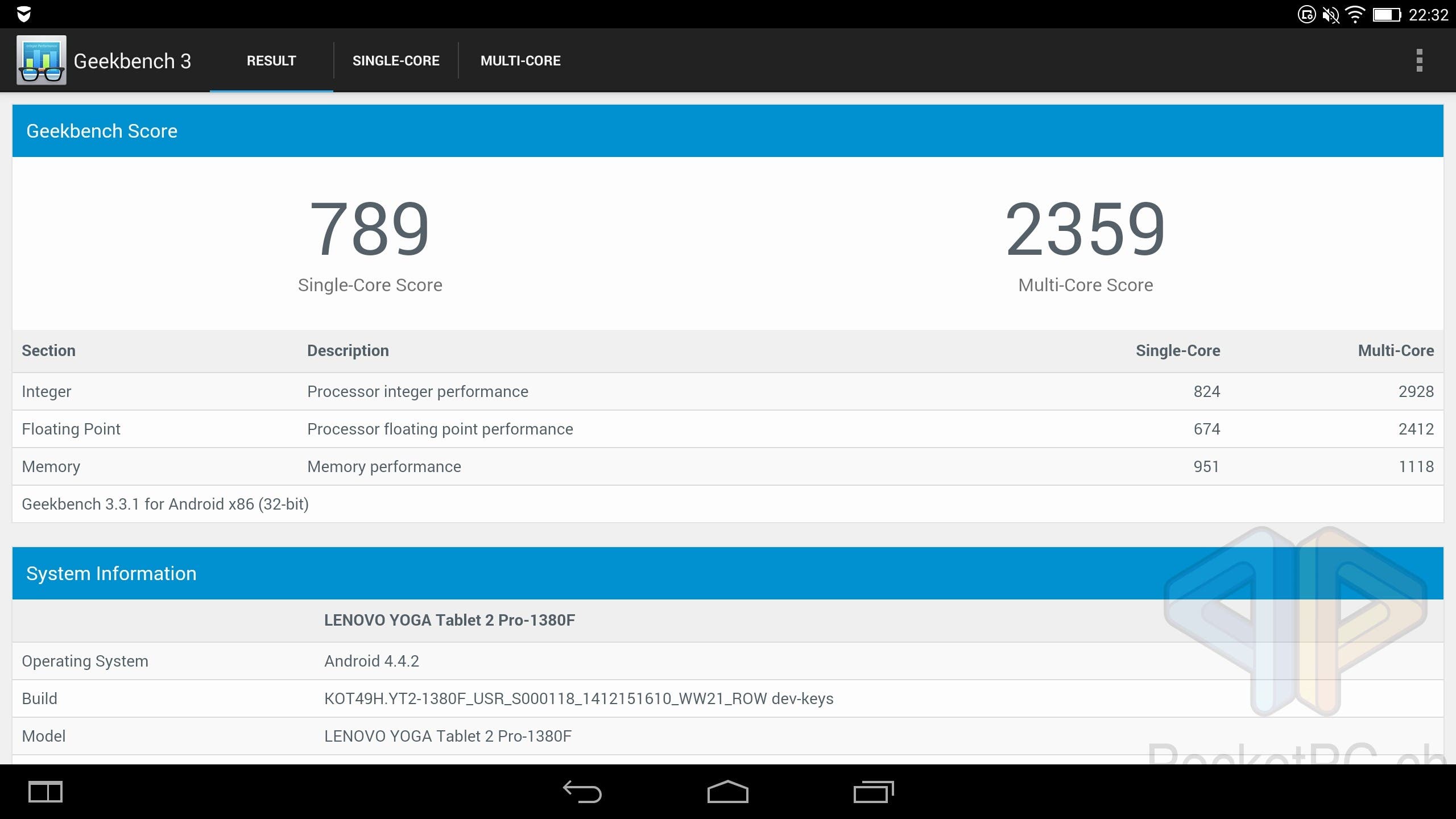
Task: Tap the Multi-Core Score 2359
Action: point(1085,229)
